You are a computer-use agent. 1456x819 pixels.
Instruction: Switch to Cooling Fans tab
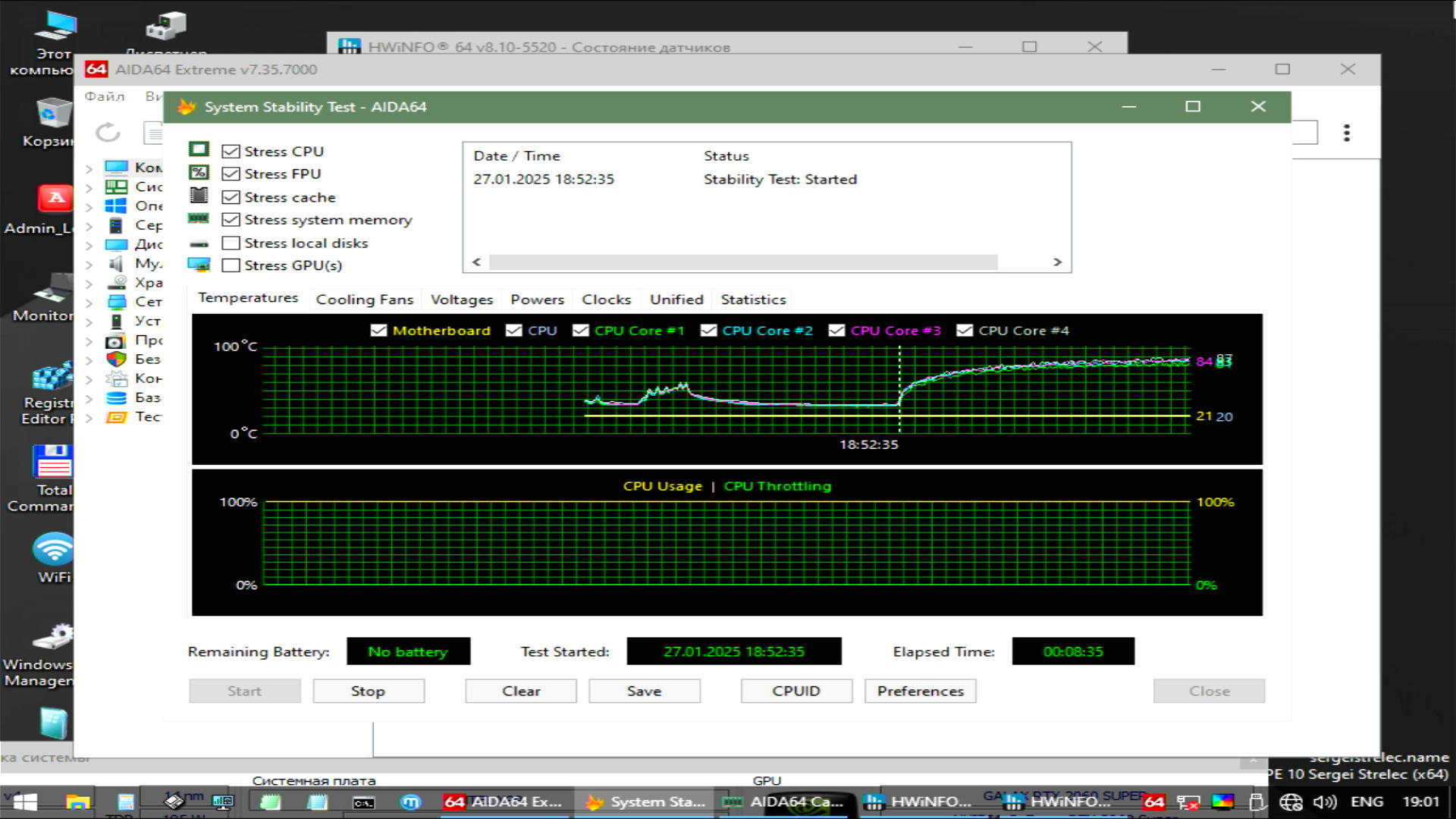click(365, 300)
